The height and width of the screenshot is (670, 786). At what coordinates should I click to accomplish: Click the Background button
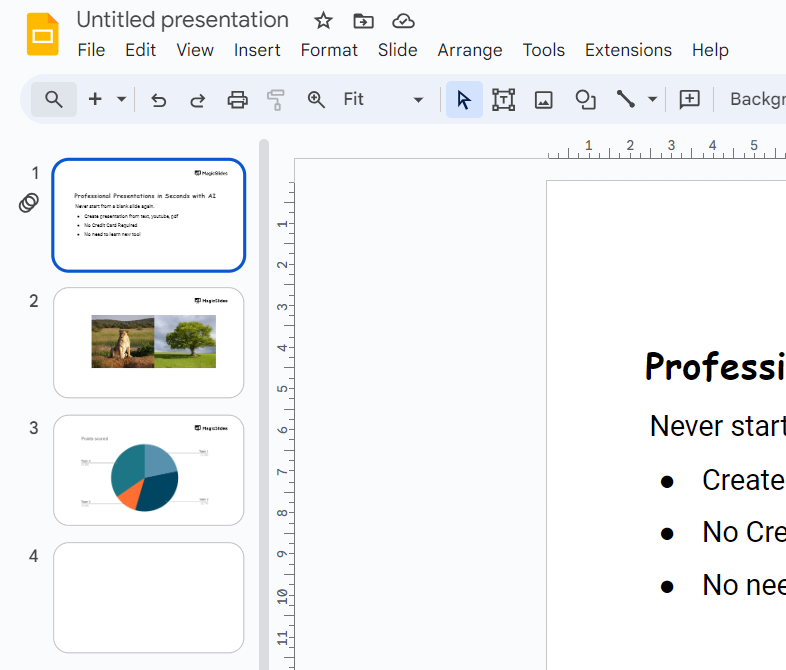point(757,99)
